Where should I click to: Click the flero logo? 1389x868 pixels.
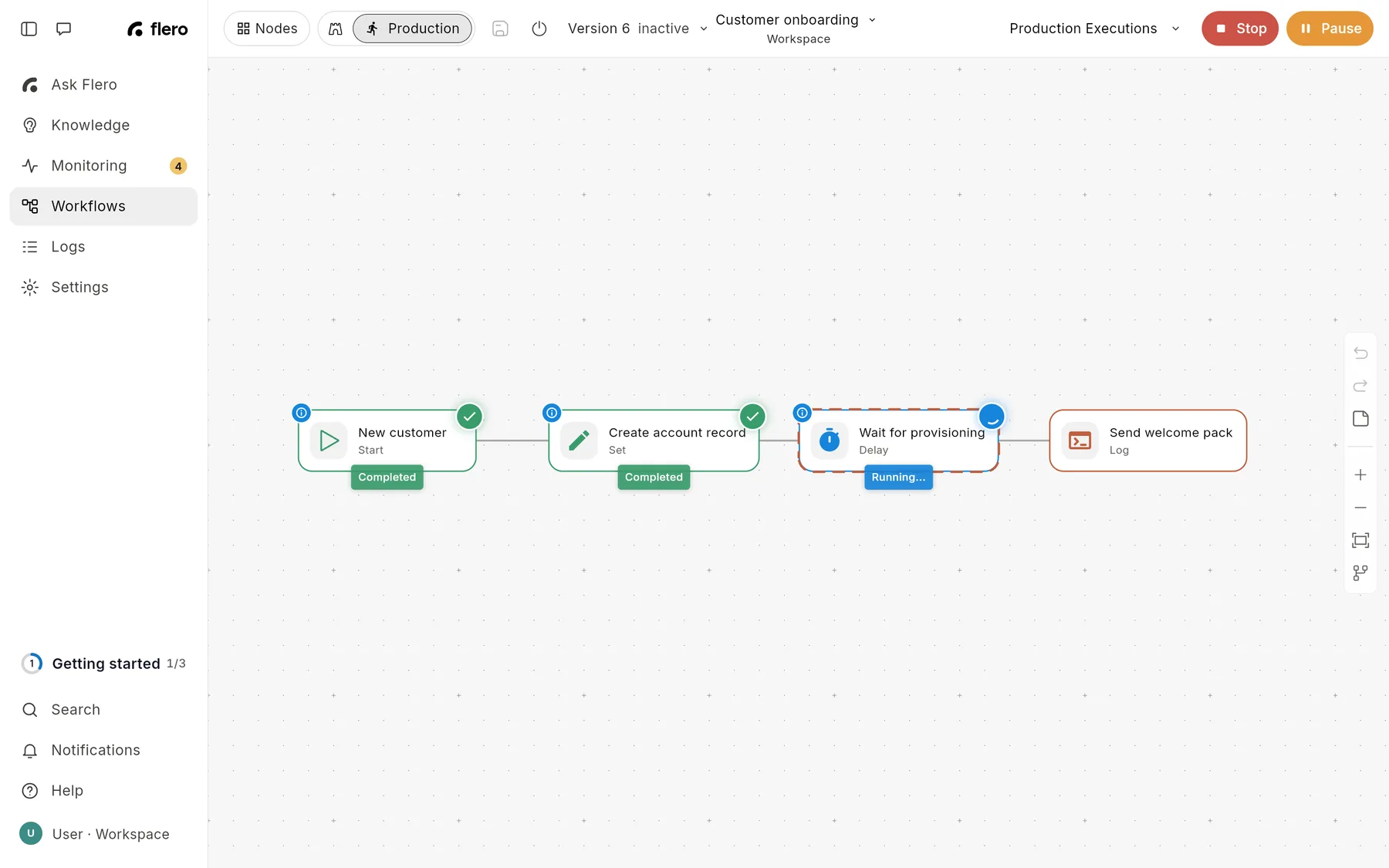click(x=157, y=29)
